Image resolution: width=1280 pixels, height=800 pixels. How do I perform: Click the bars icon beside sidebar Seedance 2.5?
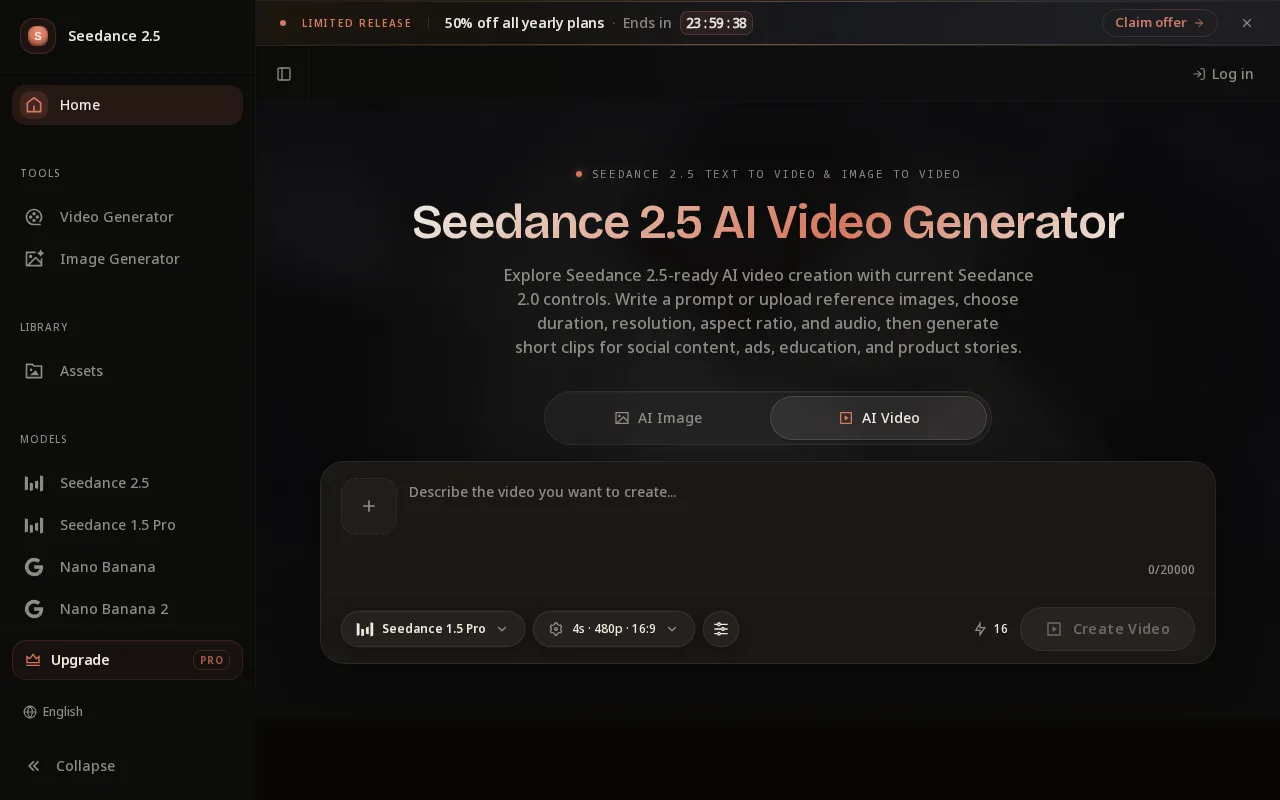tap(34, 483)
